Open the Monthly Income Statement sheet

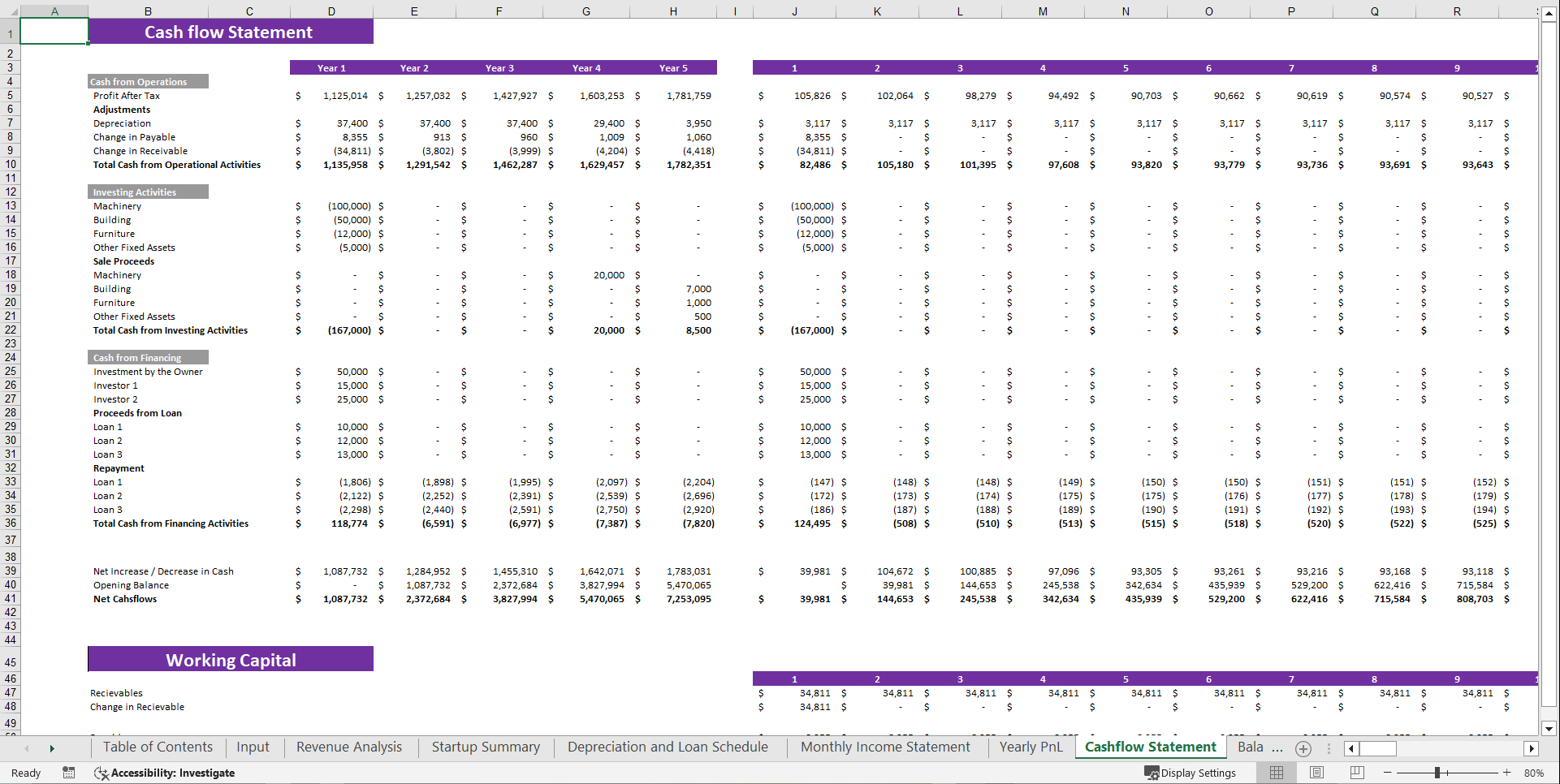pos(885,747)
